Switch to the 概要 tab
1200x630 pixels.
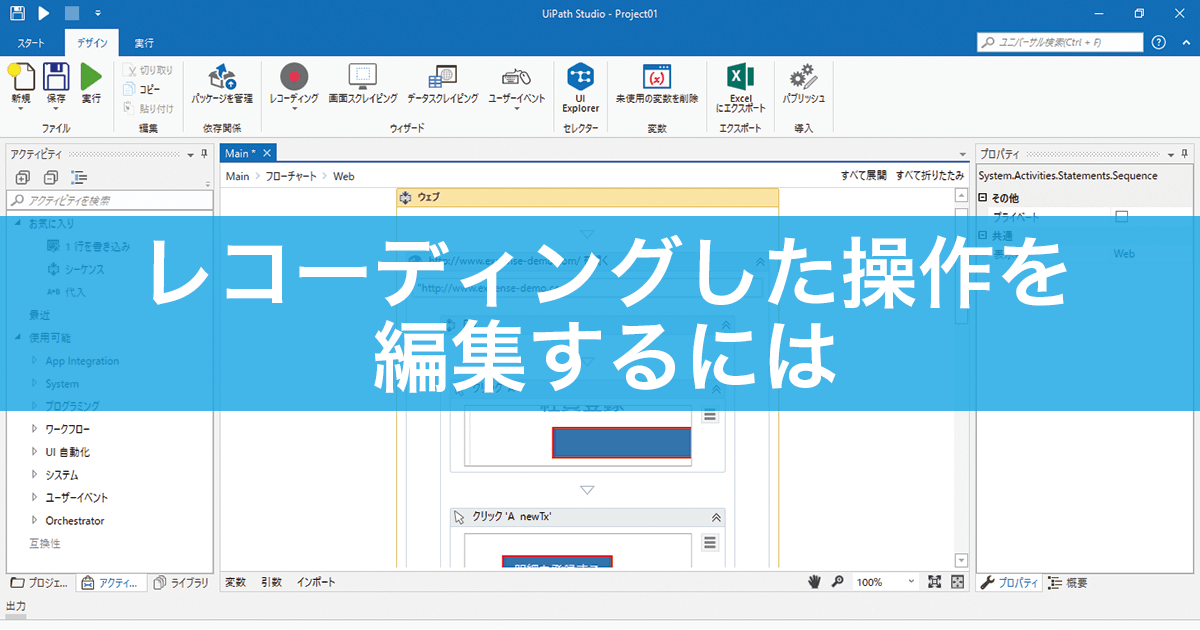coord(1068,583)
